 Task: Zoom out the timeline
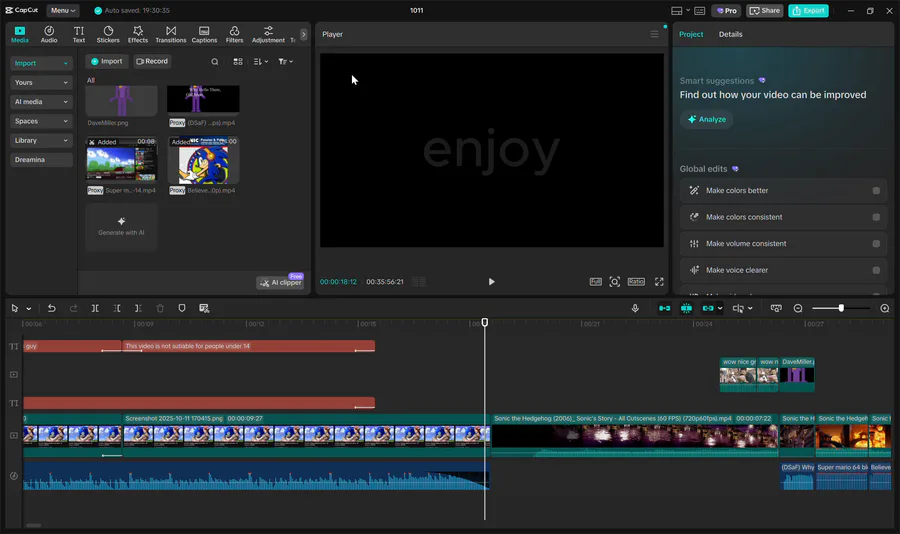(798, 308)
